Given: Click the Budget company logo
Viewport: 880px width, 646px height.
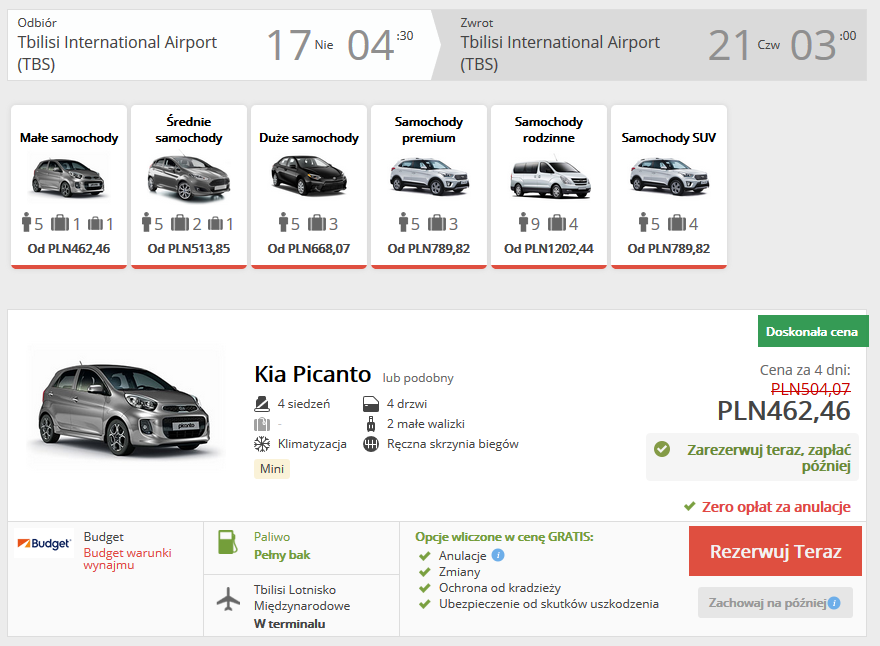Looking at the screenshot, I should 44,543.
